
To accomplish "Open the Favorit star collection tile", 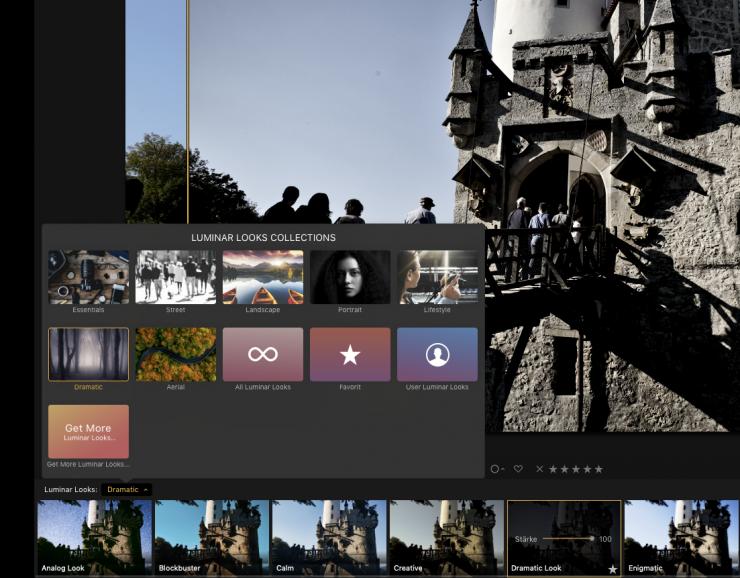I will coord(350,354).
